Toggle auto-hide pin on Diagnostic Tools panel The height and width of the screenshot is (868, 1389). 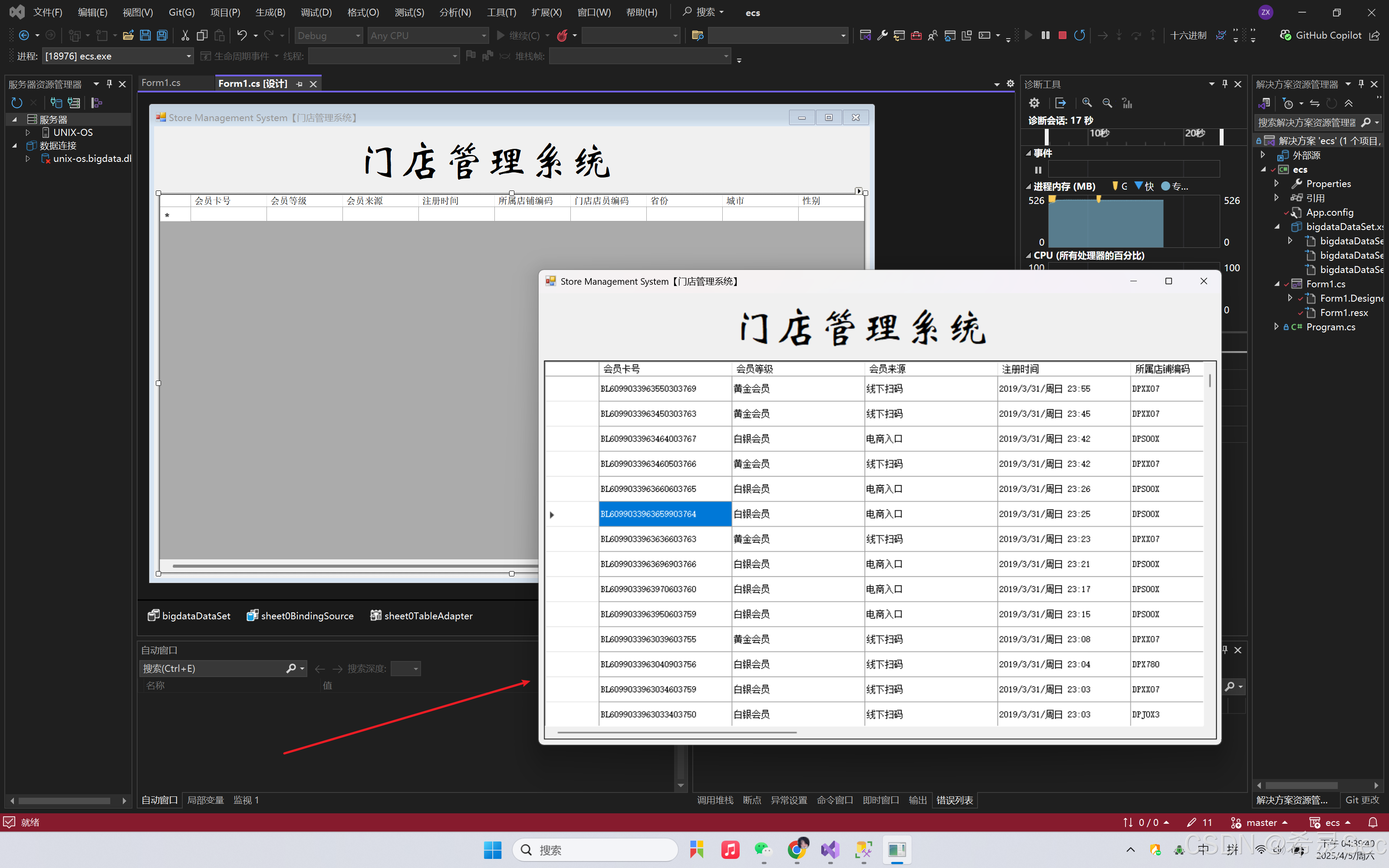click(x=1225, y=84)
